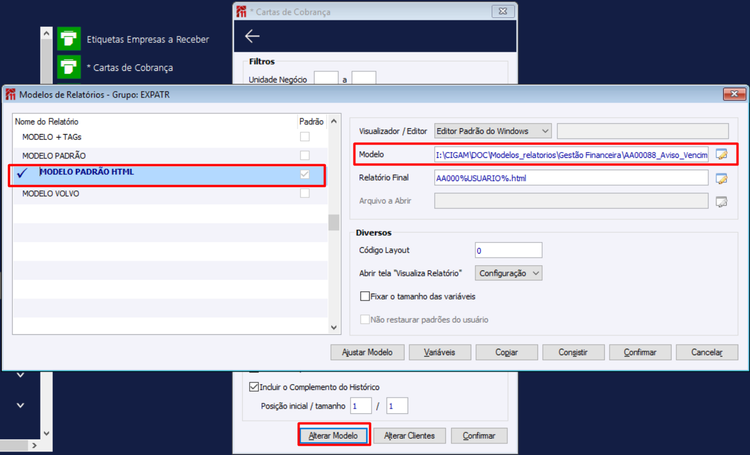Expand the upper chevron in left sidebar

[21, 375]
